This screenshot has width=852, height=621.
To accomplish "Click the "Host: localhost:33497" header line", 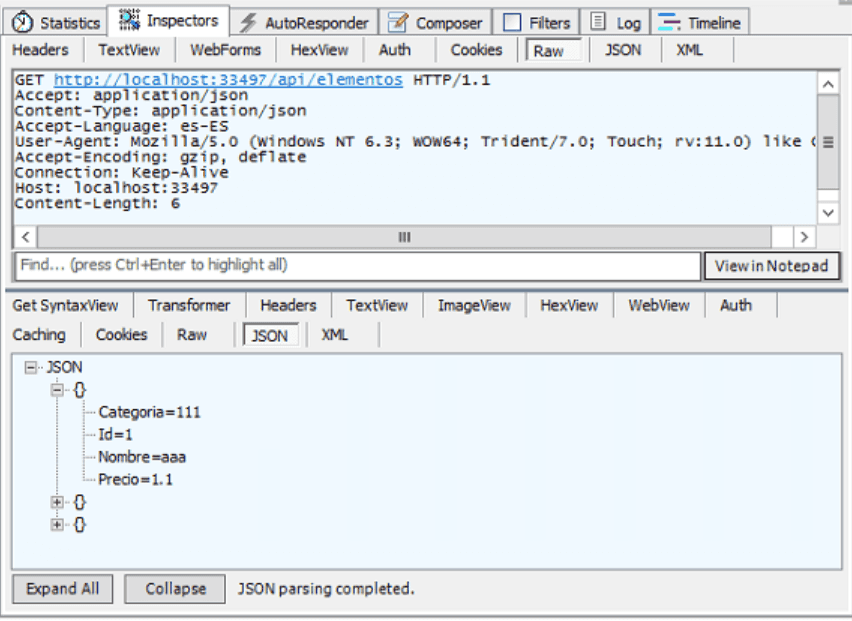I will [x=116, y=188].
